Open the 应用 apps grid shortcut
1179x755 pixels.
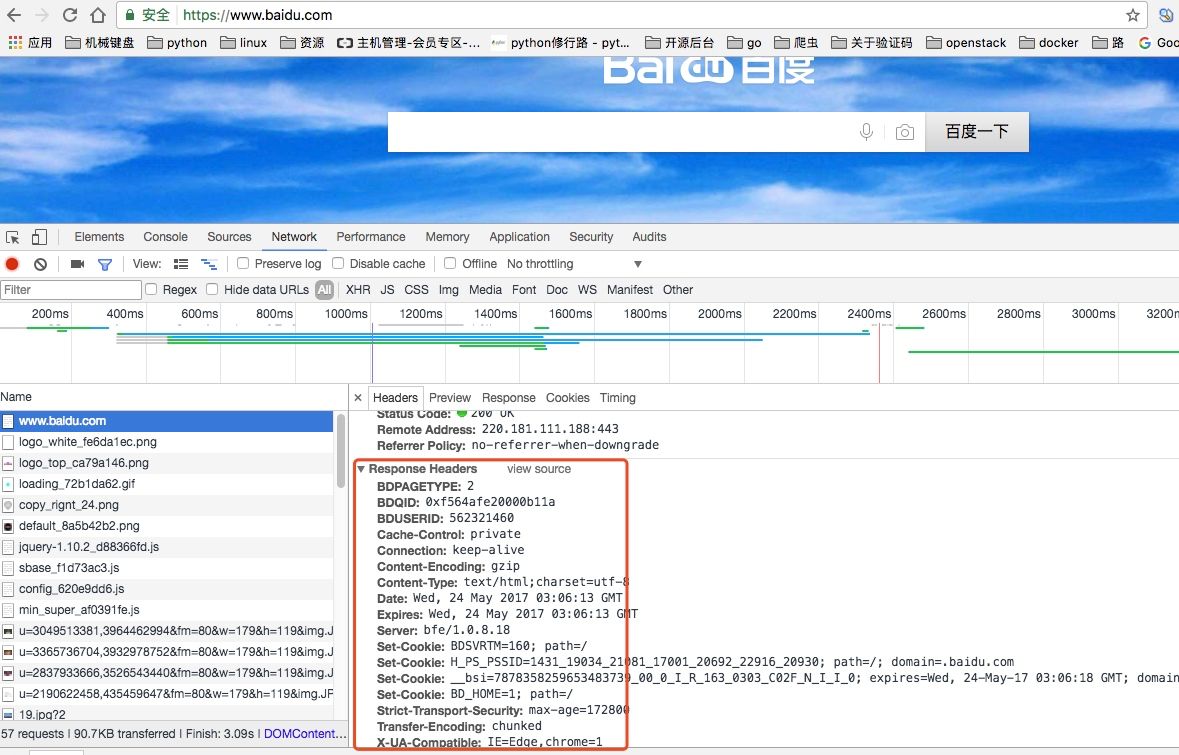(x=30, y=43)
